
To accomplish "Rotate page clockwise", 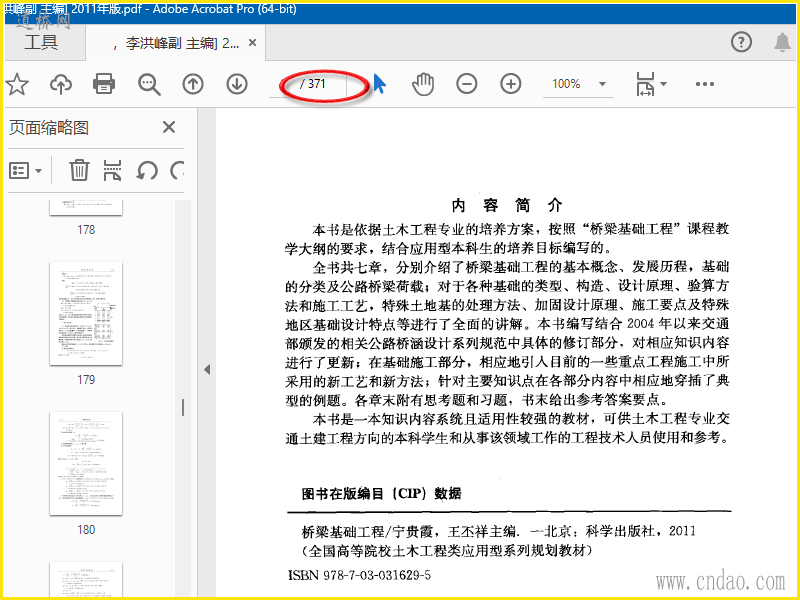I will tap(177, 170).
